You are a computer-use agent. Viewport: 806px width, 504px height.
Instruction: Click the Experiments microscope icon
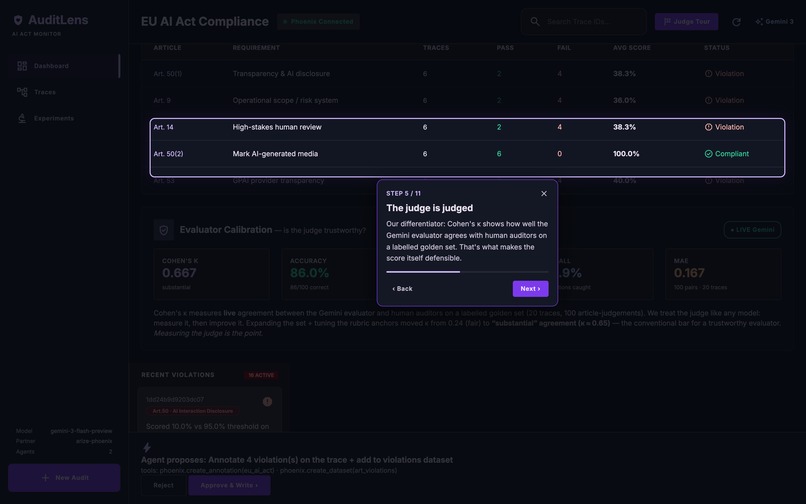pos(22,118)
